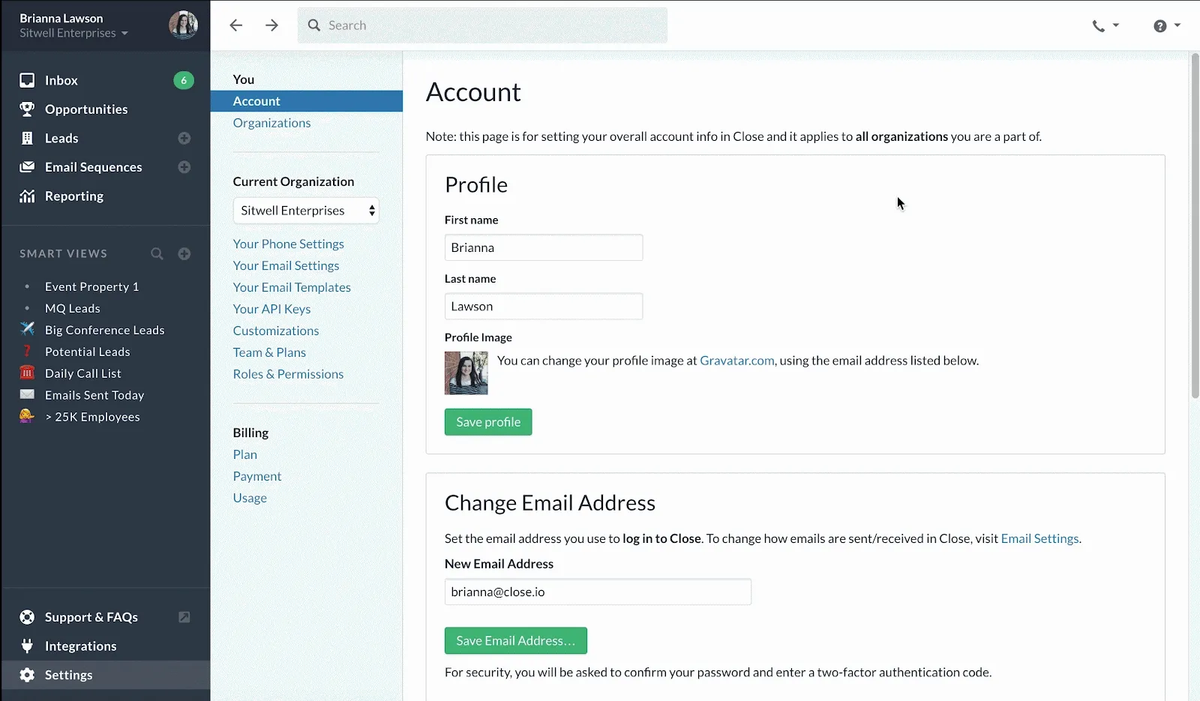The height and width of the screenshot is (701, 1200).
Task: Open the billing Payment page
Action: point(257,476)
